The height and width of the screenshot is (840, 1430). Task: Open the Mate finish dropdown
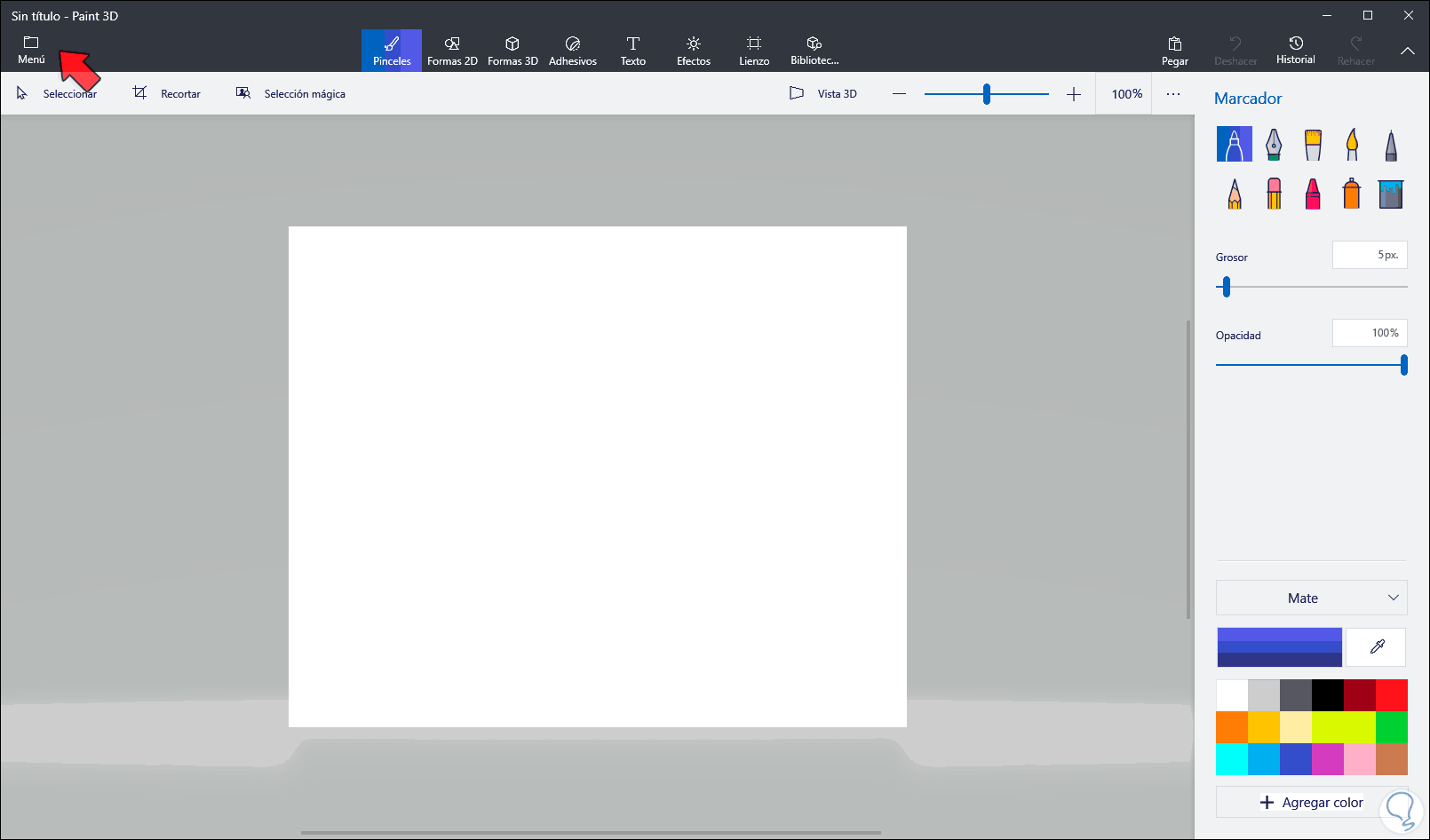click(1311, 598)
